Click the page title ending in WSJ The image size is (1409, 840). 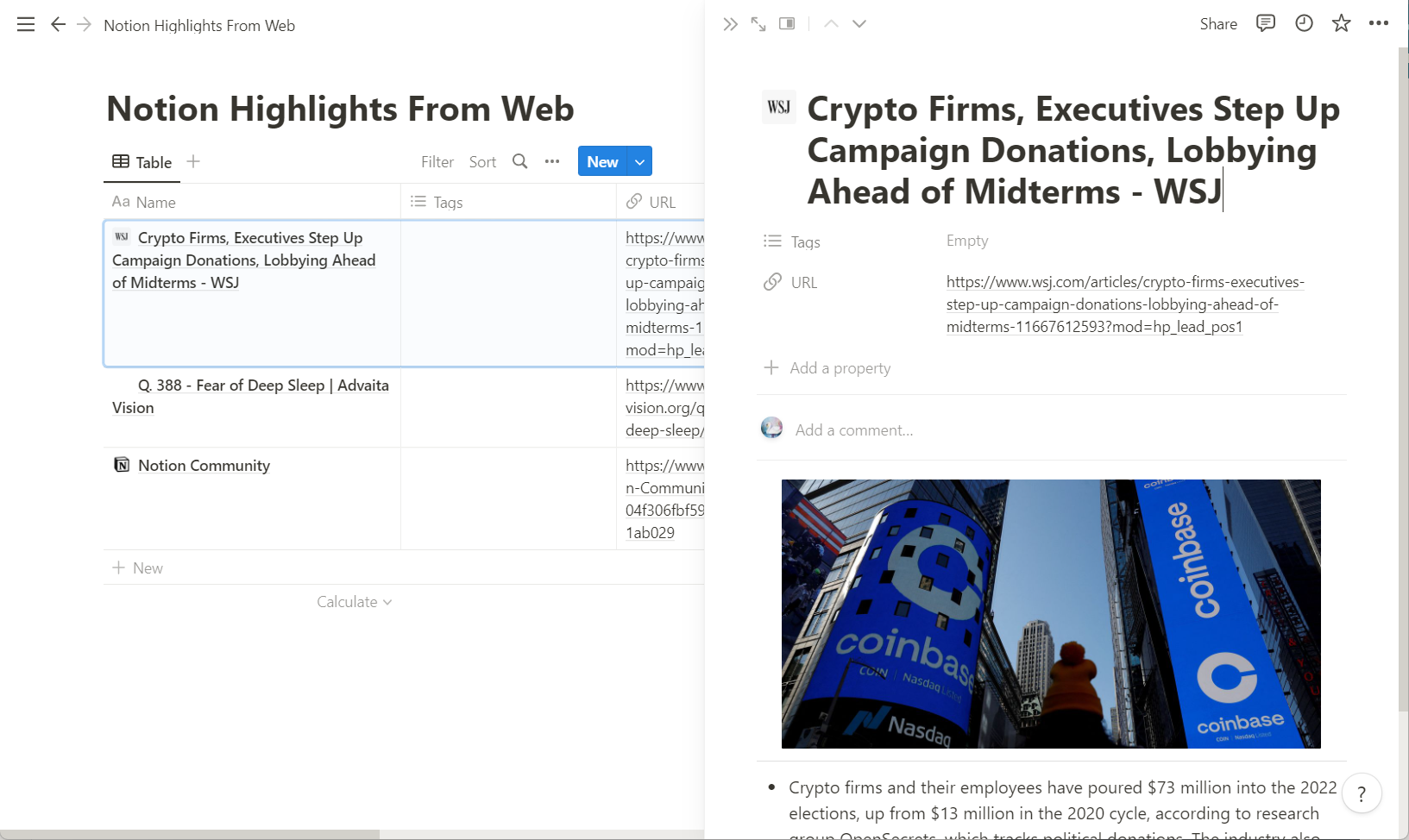(x=1073, y=150)
